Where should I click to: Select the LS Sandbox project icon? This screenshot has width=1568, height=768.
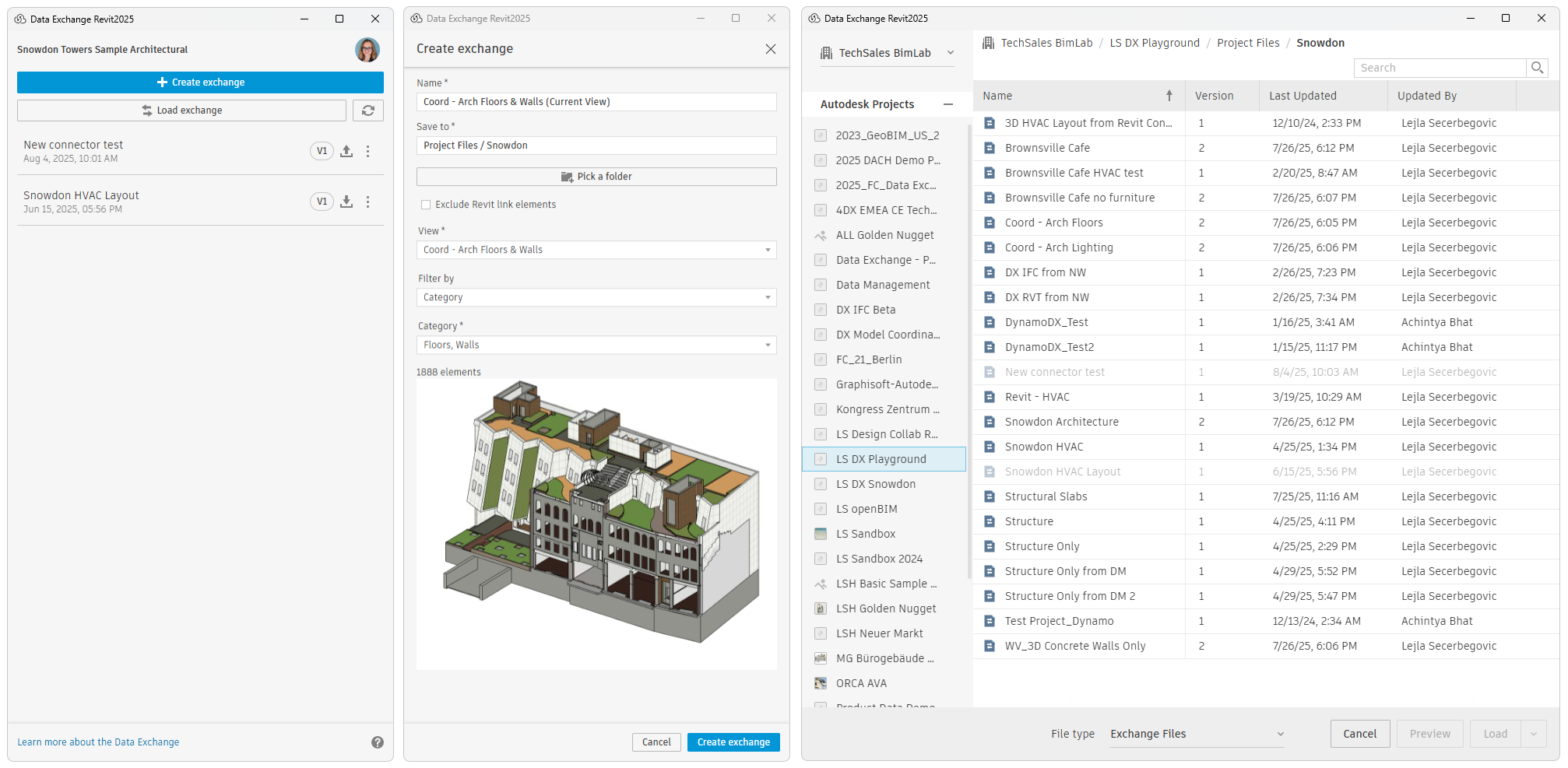(x=821, y=534)
